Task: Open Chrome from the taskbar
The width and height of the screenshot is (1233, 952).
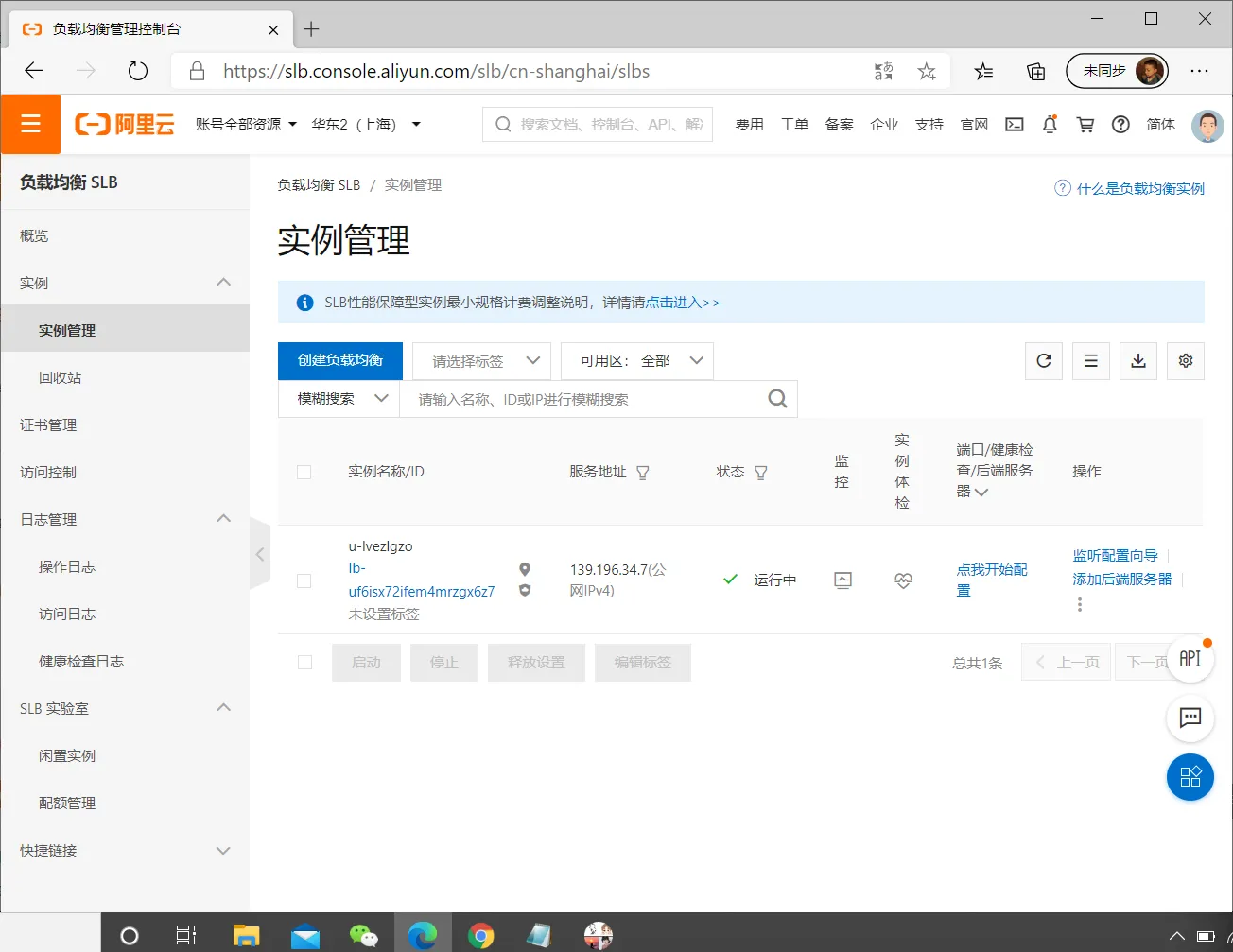Action: 481,936
